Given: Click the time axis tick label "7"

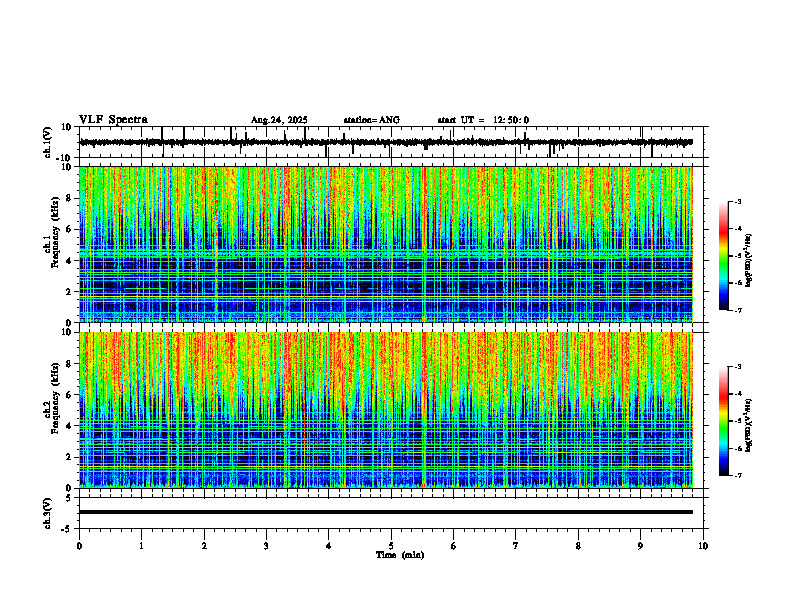Looking at the screenshot, I should (x=516, y=546).
